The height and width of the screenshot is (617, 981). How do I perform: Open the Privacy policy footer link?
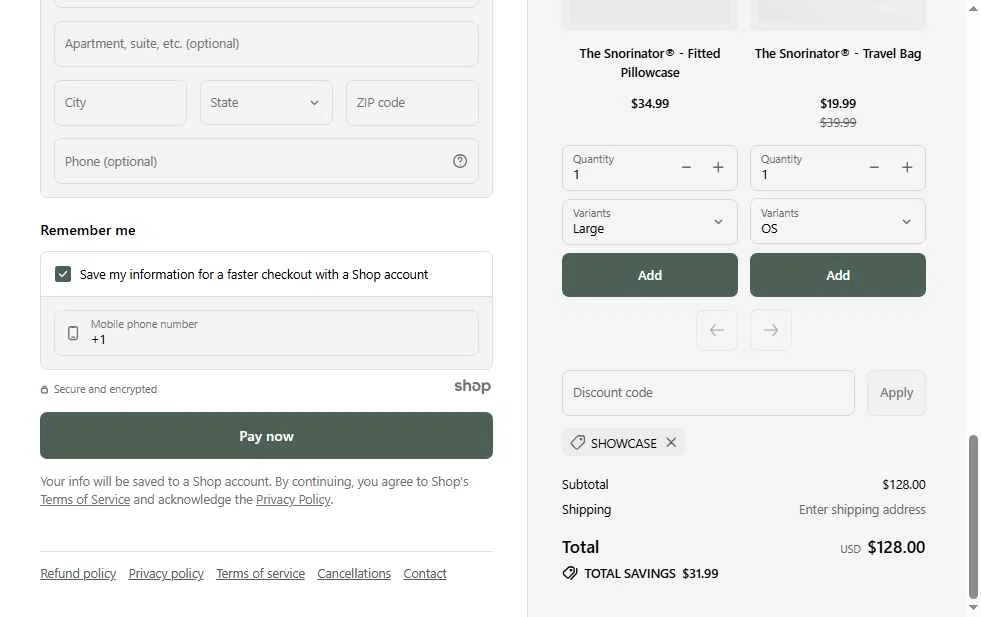(x=166, y=574)
